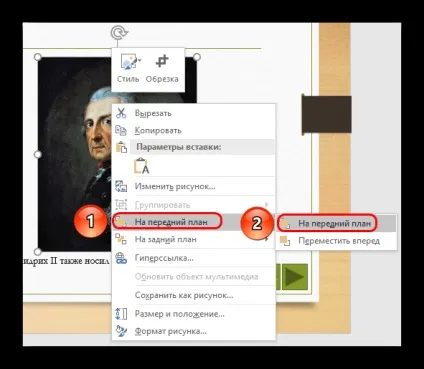Choose Копировать in the context menu
424x369 pixels.
193,130
